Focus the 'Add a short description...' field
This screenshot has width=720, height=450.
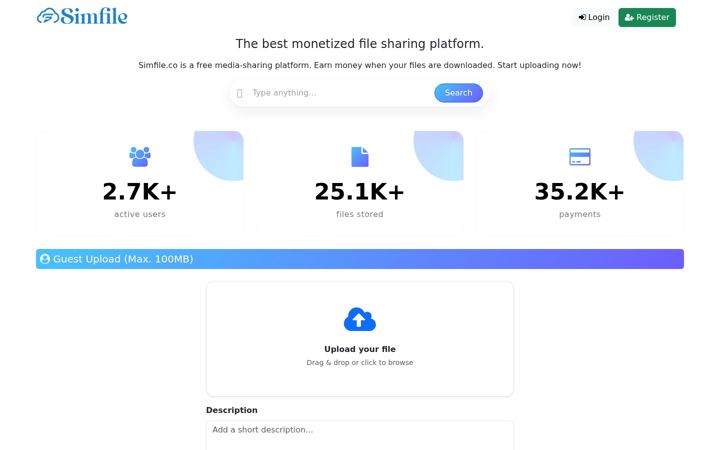tap(360, 435)
